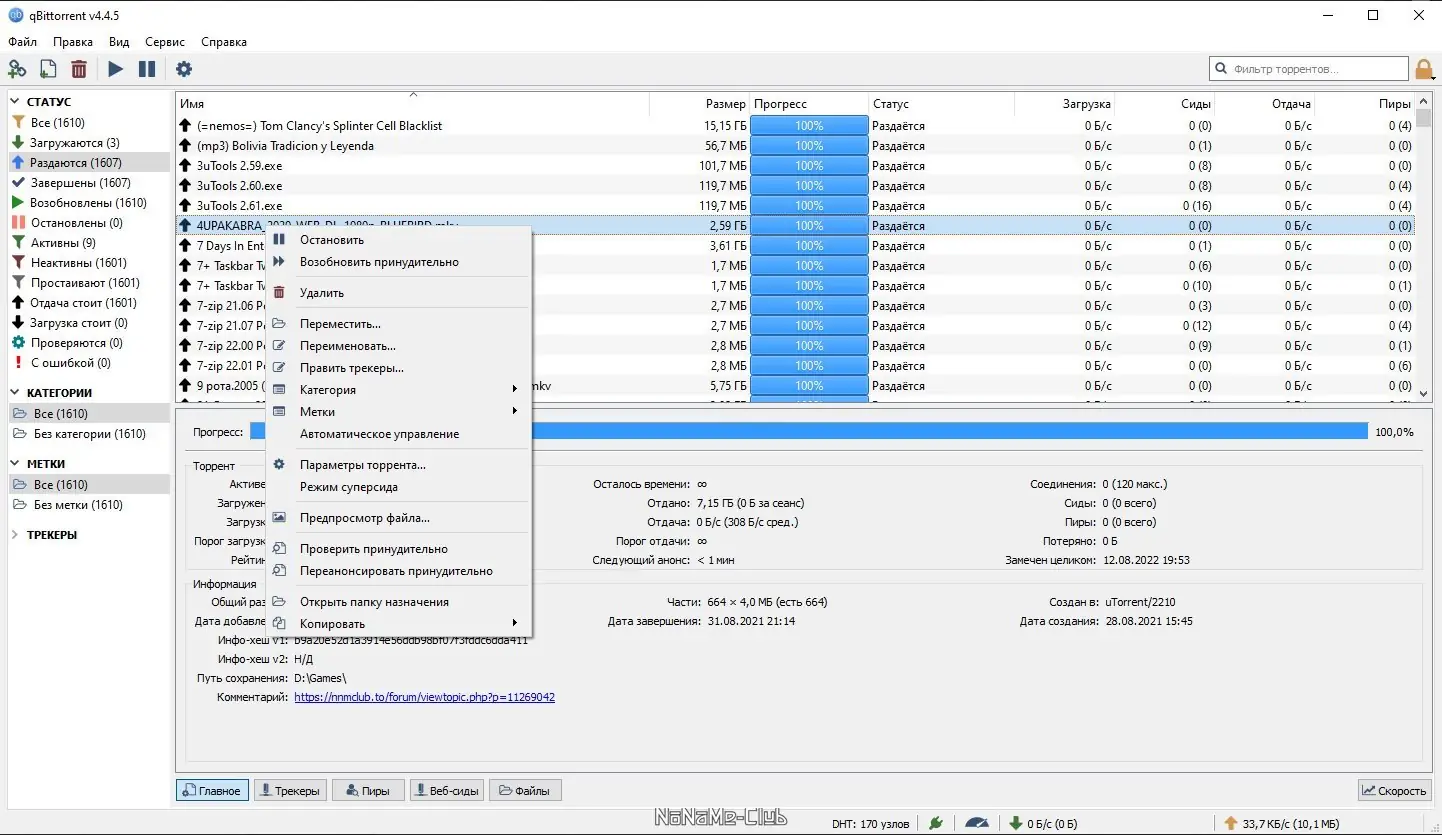Choose Проверить принудительно in context menu
This screenshot has height=835, width=1442.
tap(398, 549)
